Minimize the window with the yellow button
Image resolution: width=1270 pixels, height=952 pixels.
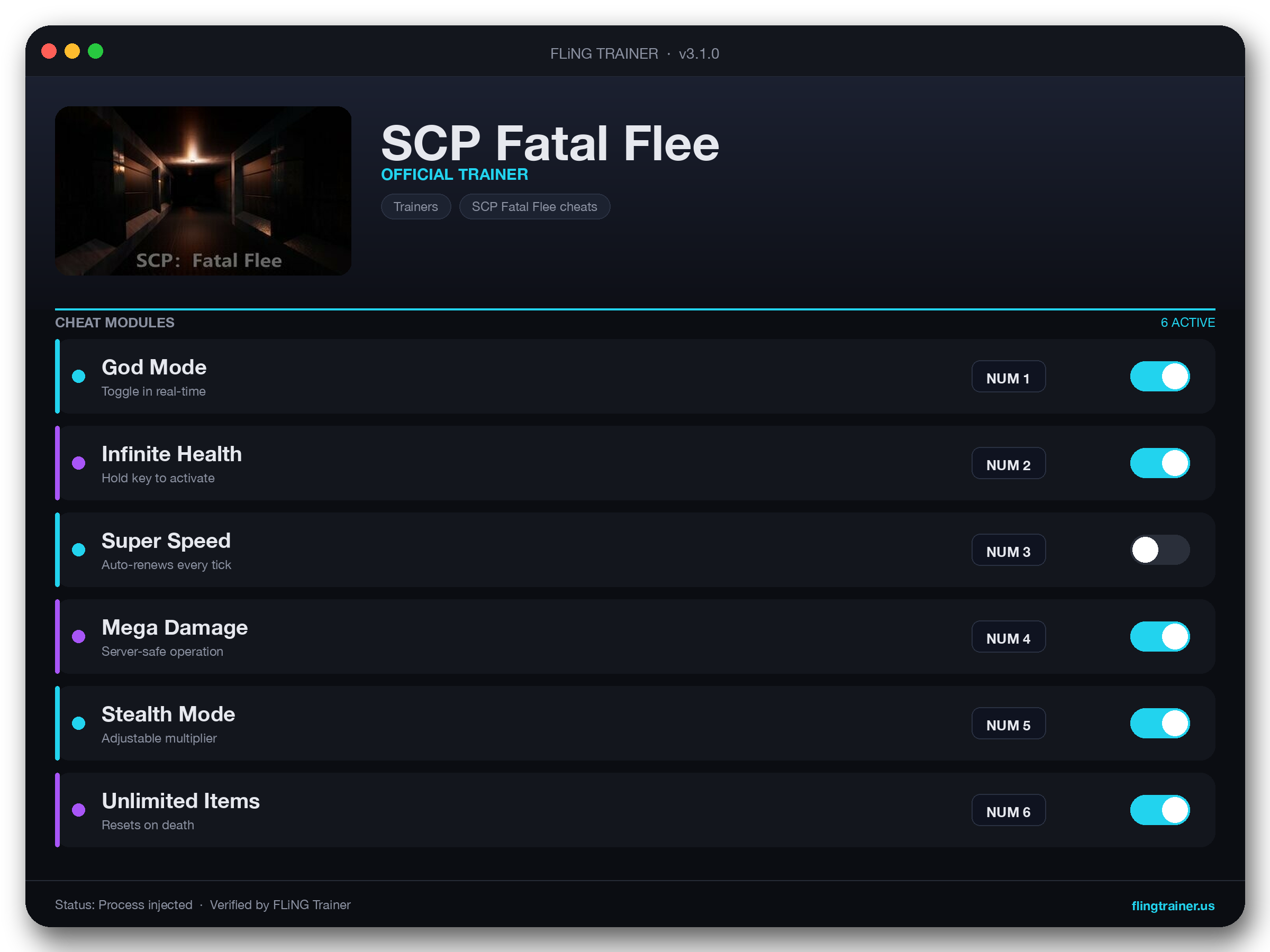[72, 51]
